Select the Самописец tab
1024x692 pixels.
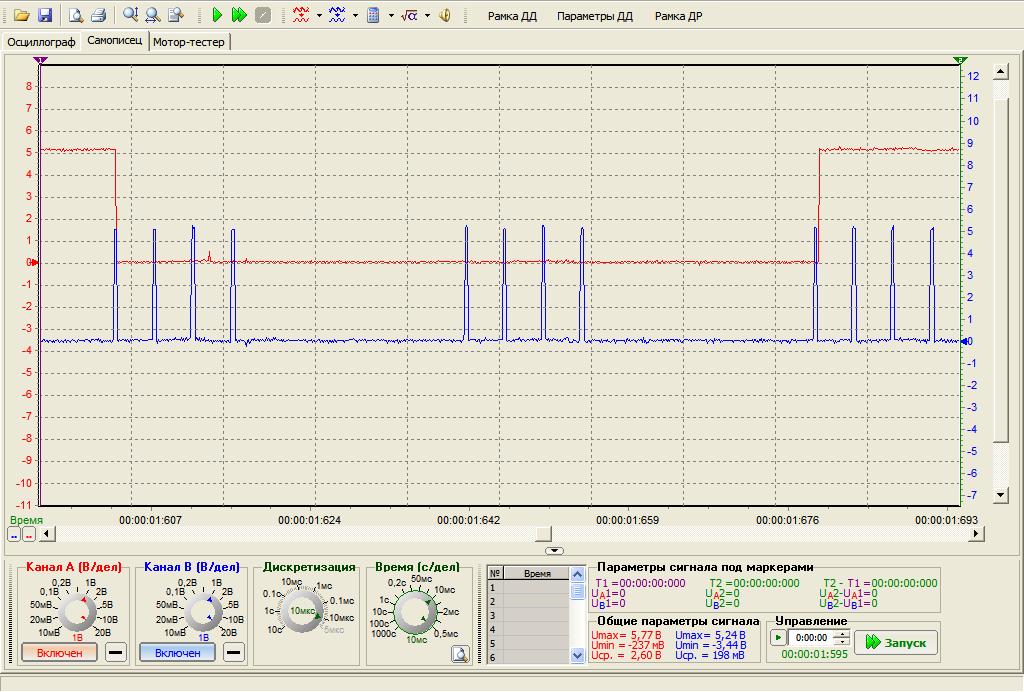tap(114, 40)
